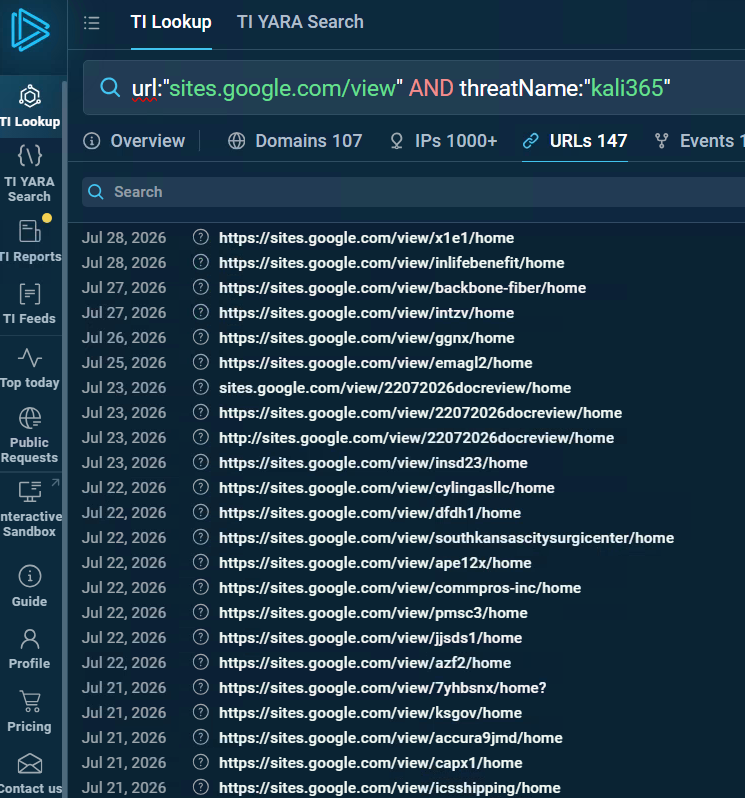Select the IPs 1000+ tab

tap(443, 141)
